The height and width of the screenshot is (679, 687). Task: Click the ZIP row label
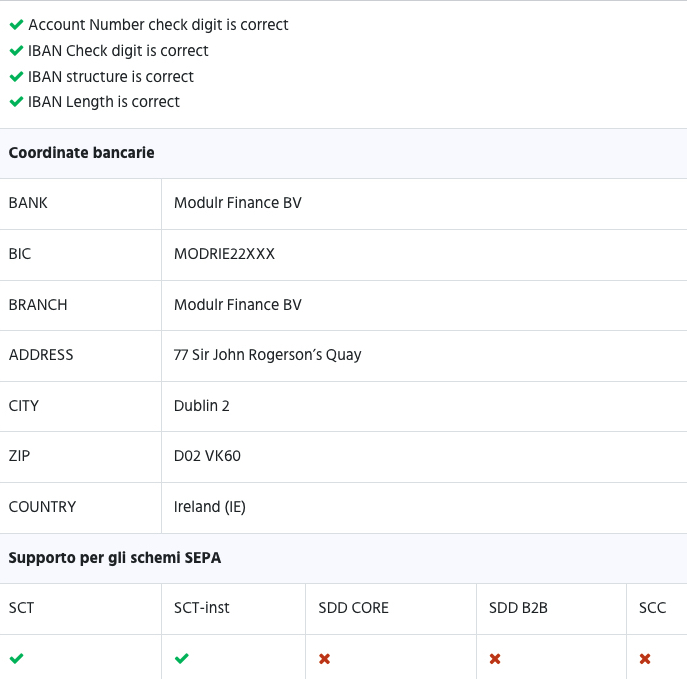19,456
